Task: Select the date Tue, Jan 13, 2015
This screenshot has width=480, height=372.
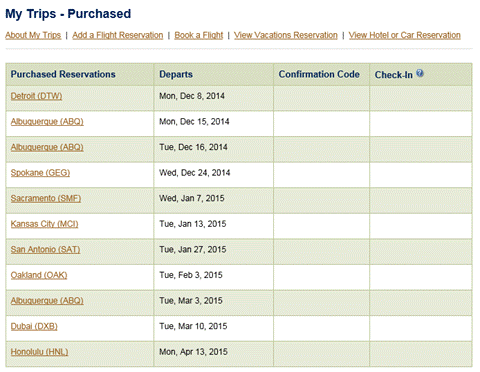Action: pos(193,224)
